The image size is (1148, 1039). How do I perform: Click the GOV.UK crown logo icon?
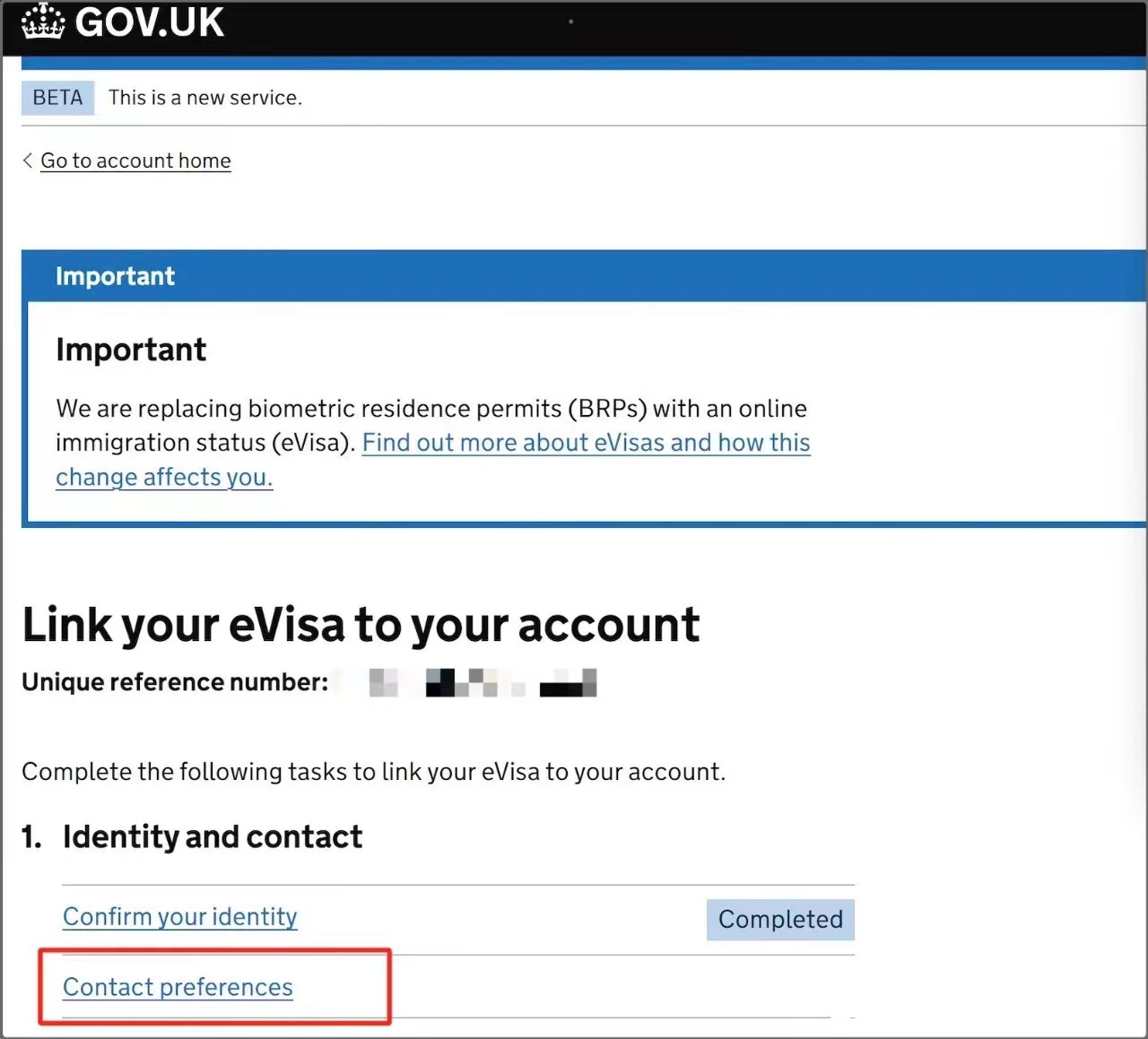43,22
